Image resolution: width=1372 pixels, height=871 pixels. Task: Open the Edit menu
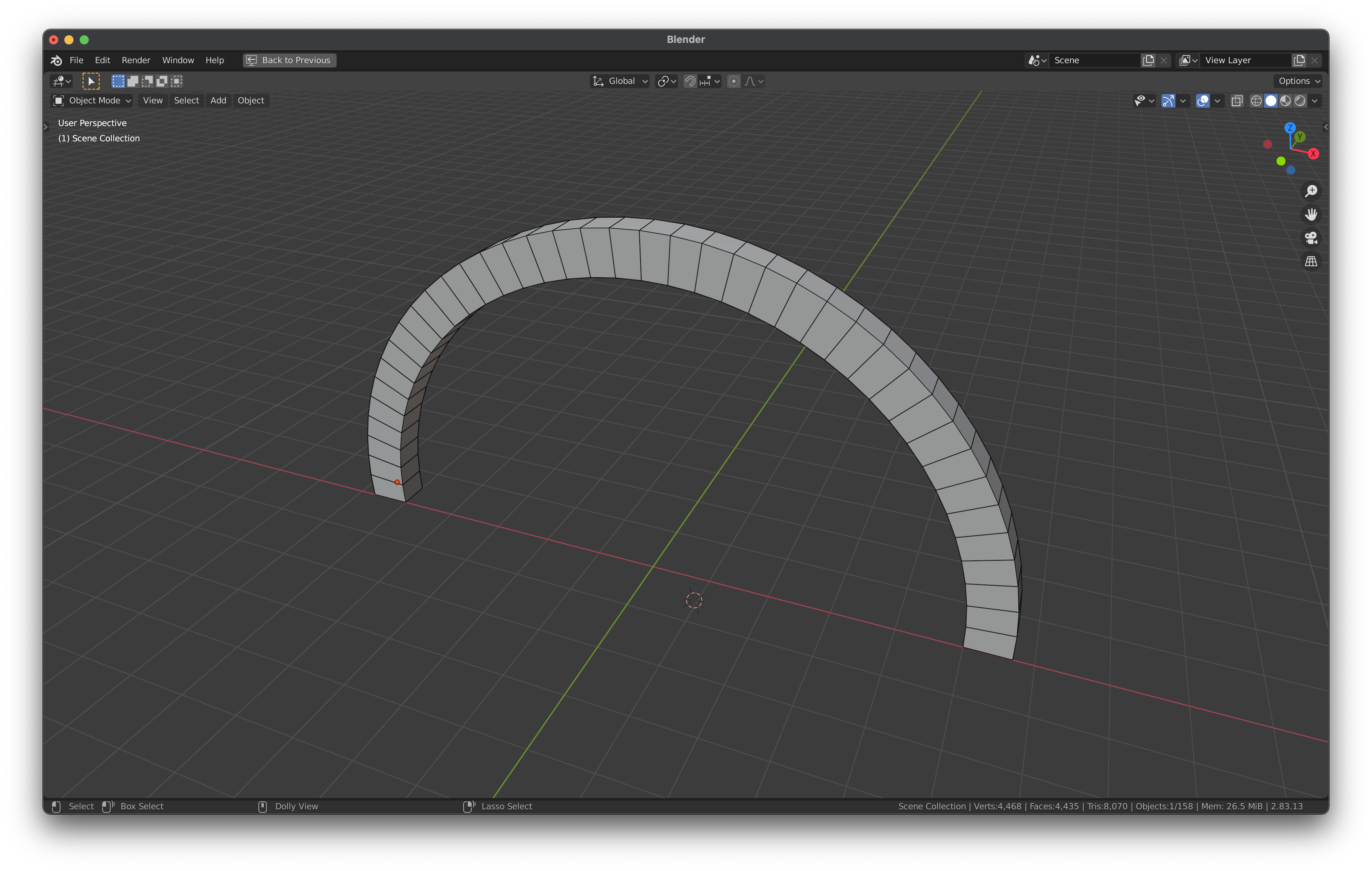pos(103,61)
